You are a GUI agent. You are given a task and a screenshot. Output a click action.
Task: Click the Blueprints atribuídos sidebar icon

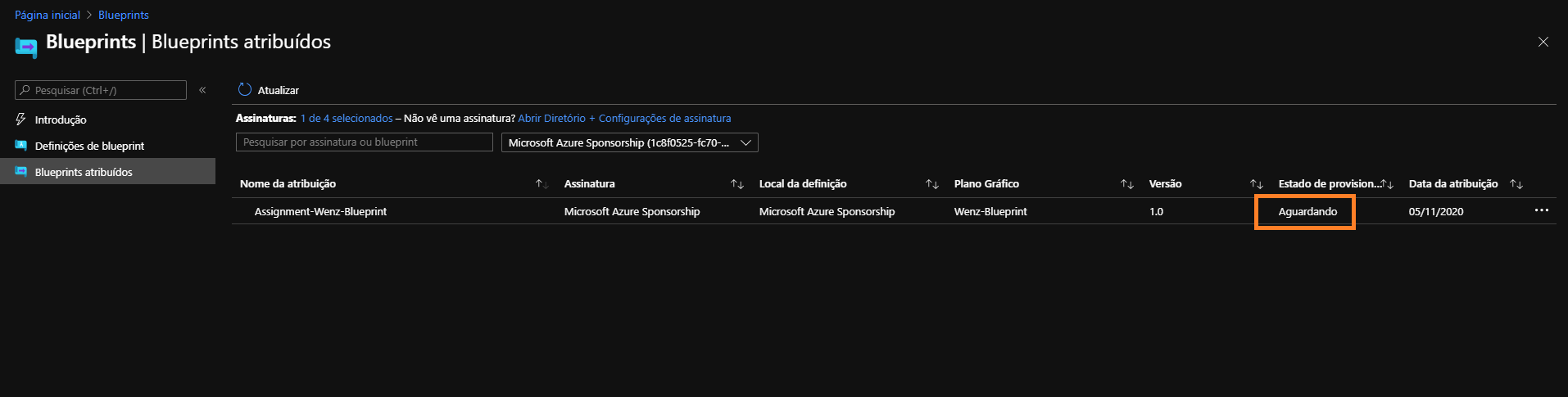(x=20, y=172)
